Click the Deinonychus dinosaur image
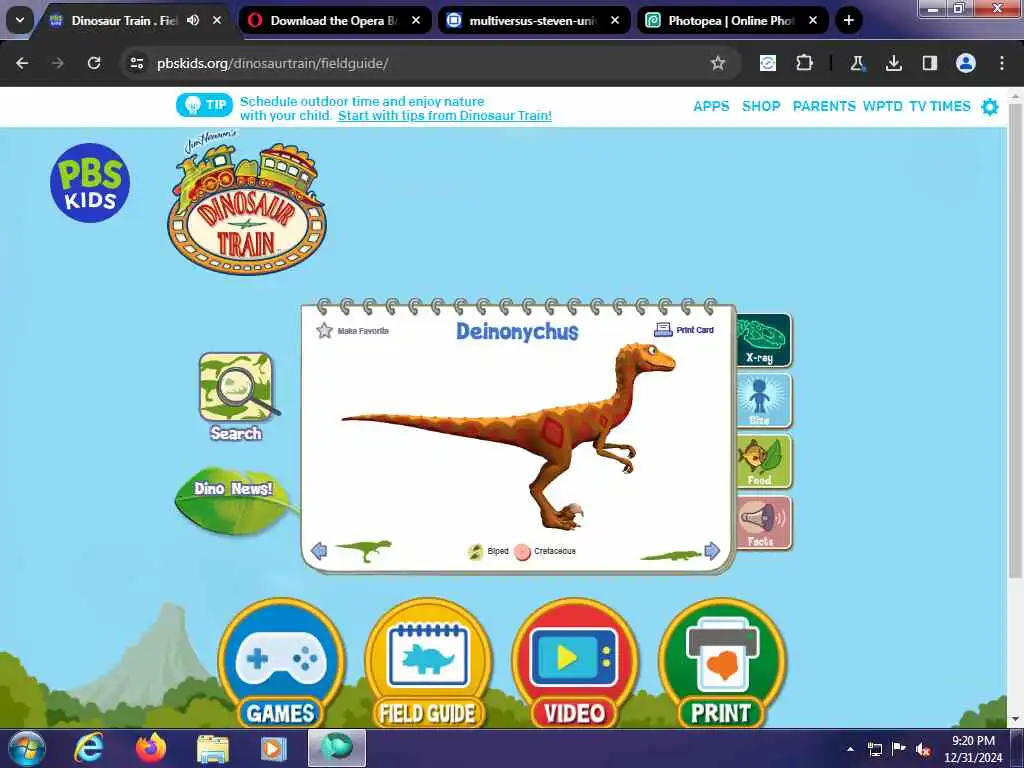The height and width of the screenshot is (768, 1024). coord(509,436)
